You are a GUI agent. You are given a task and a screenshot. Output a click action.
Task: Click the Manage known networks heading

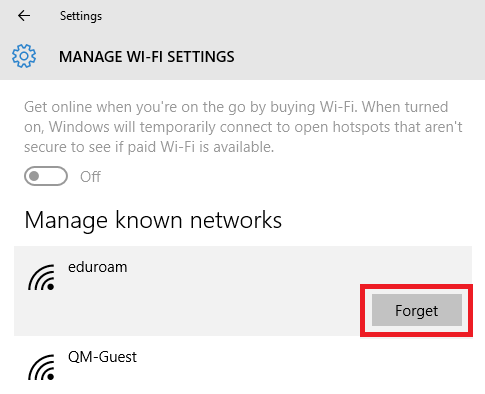pos(153,220)
